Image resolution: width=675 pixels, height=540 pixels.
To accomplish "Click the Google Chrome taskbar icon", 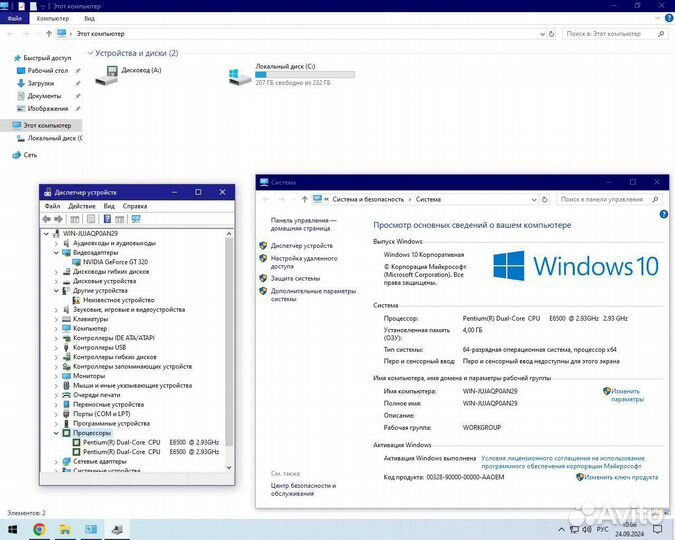I will click(x=40, y=529).
